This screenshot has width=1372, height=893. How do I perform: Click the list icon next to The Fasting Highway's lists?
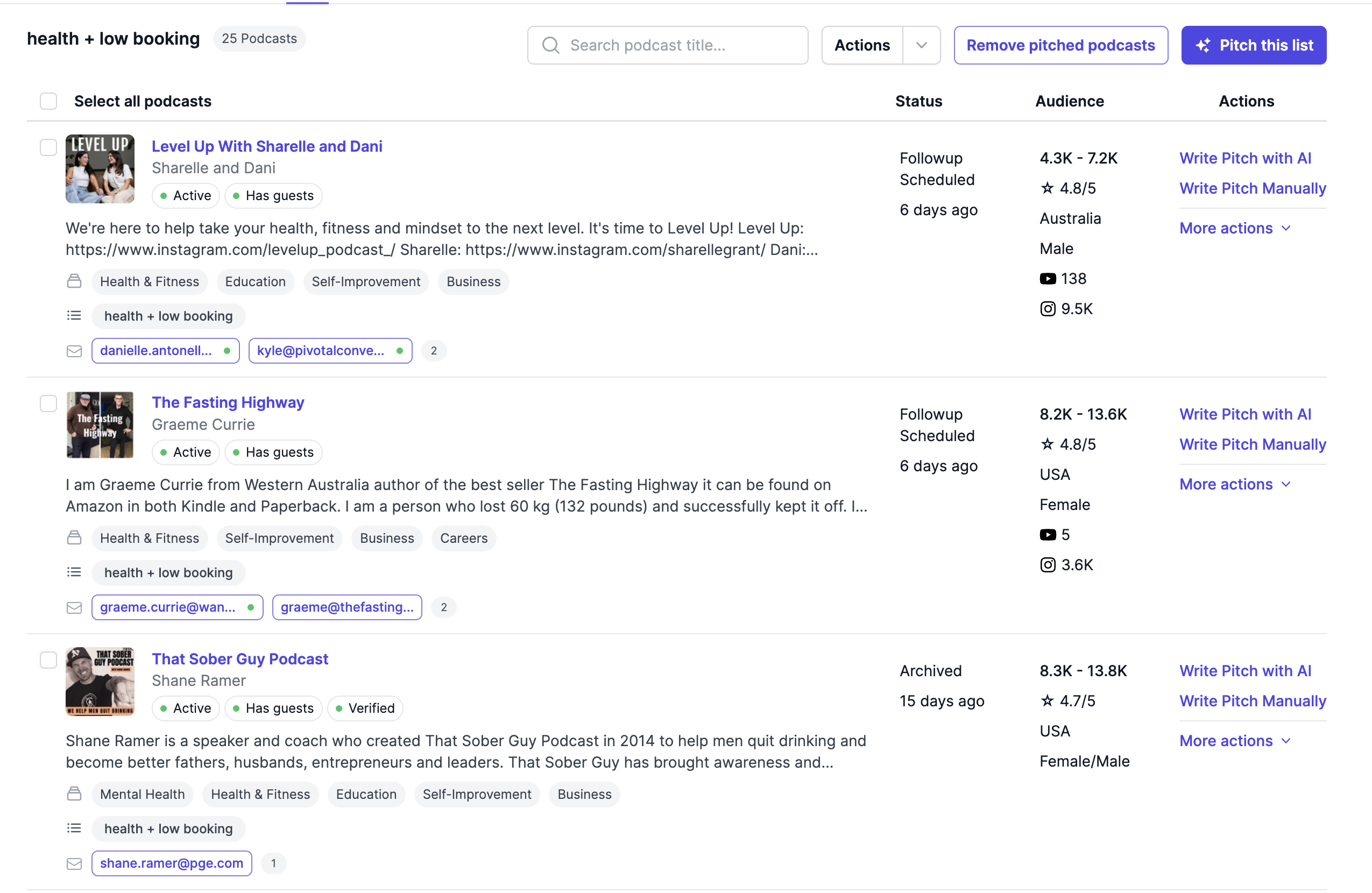(x=74, y=571)
